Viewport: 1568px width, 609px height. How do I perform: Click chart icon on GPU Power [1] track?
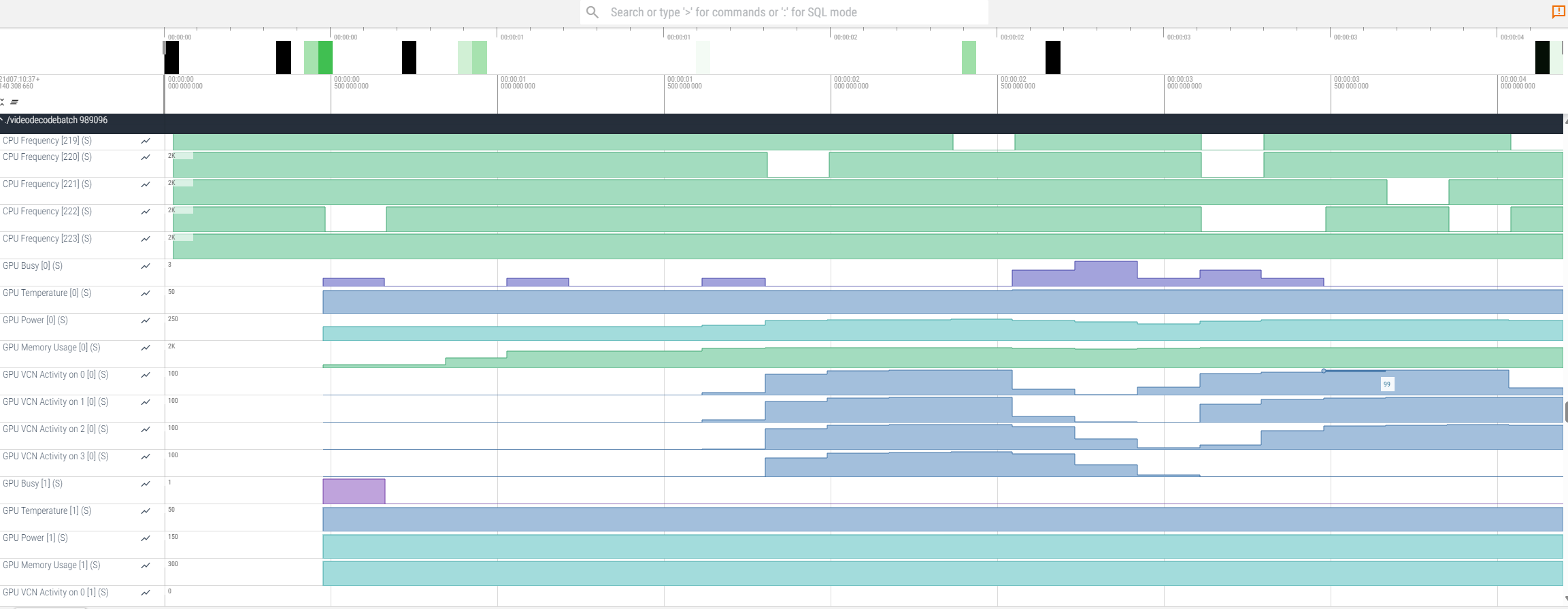click(146, 538)
